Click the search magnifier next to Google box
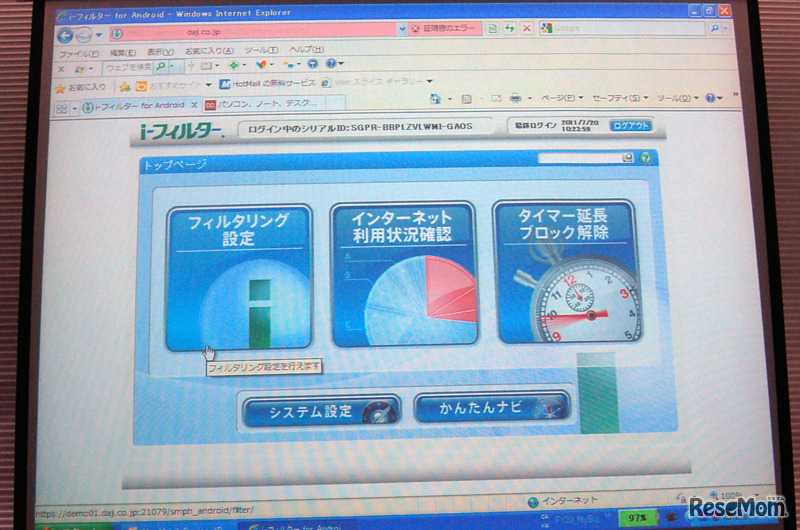Image resolution: width=800 pixels, height=530 pixels. click(714, 29)
